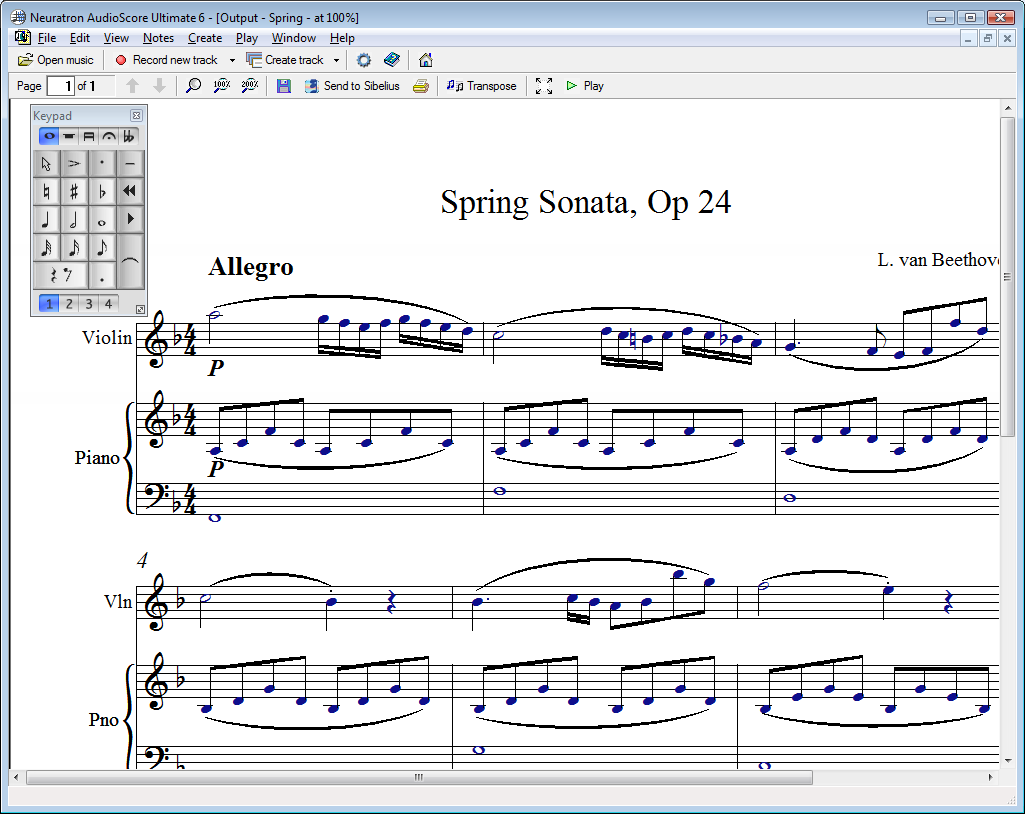Save the score with the floppy icon
Viewport: 1025px width, 814px height.
click(284, 86)
